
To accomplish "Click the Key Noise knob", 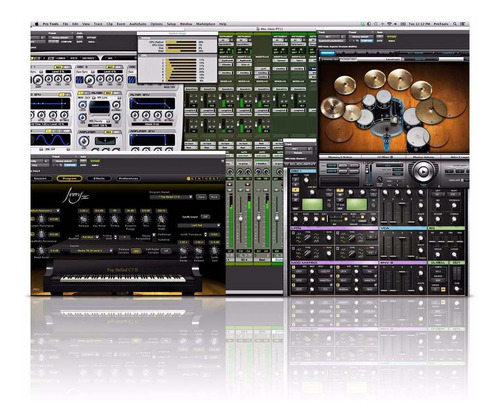I will point(99,219).
